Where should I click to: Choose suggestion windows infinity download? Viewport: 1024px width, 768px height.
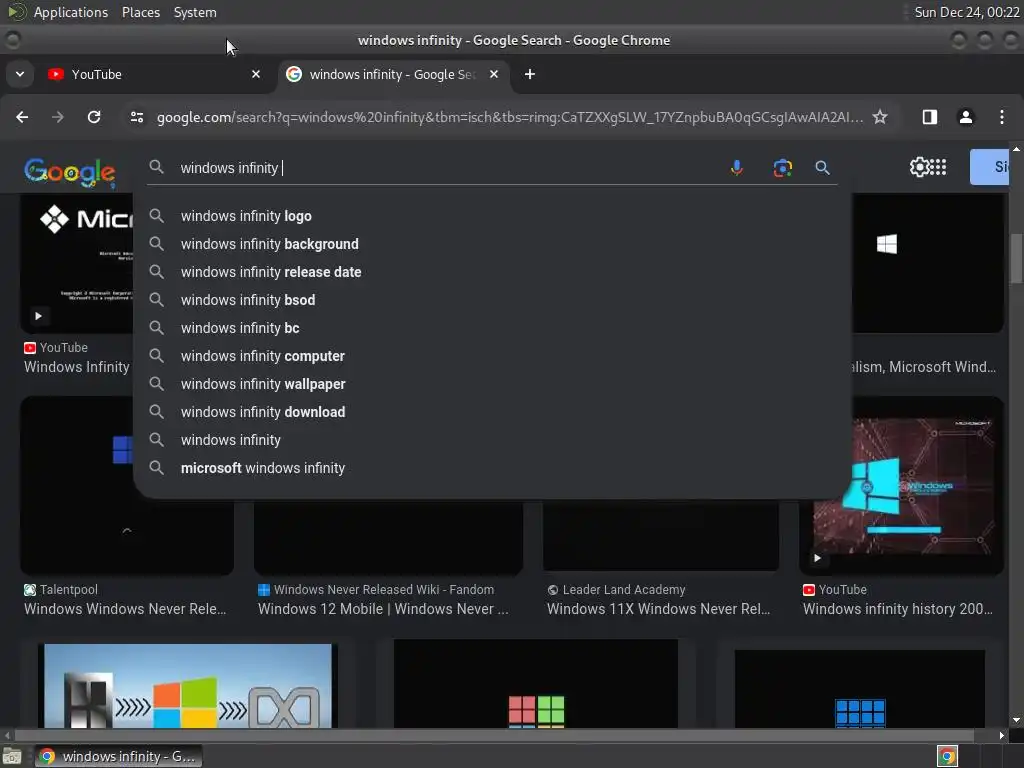pyautogui.click(x=492, y=413)
